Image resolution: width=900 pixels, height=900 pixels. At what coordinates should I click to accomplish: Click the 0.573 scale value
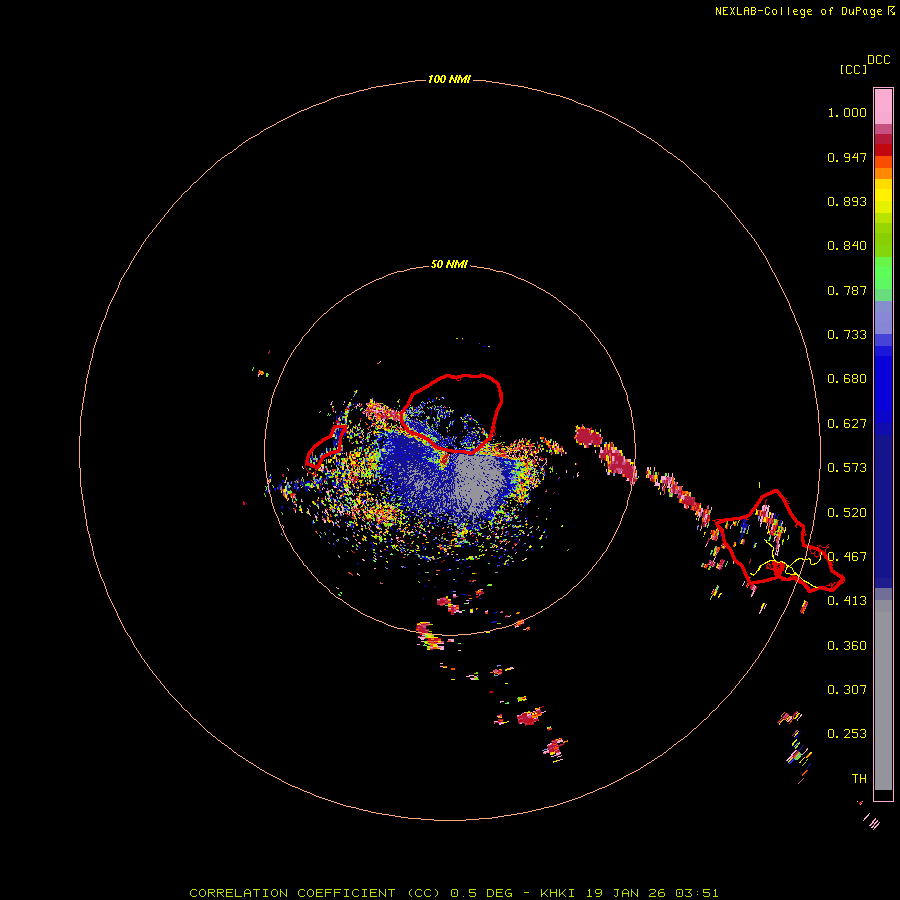click(847, 468)
